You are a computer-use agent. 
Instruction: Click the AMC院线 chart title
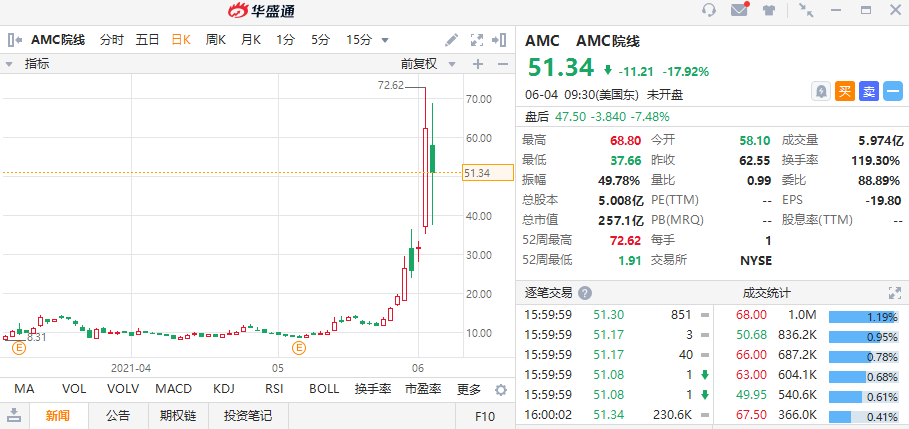click(x=58, y=40)
